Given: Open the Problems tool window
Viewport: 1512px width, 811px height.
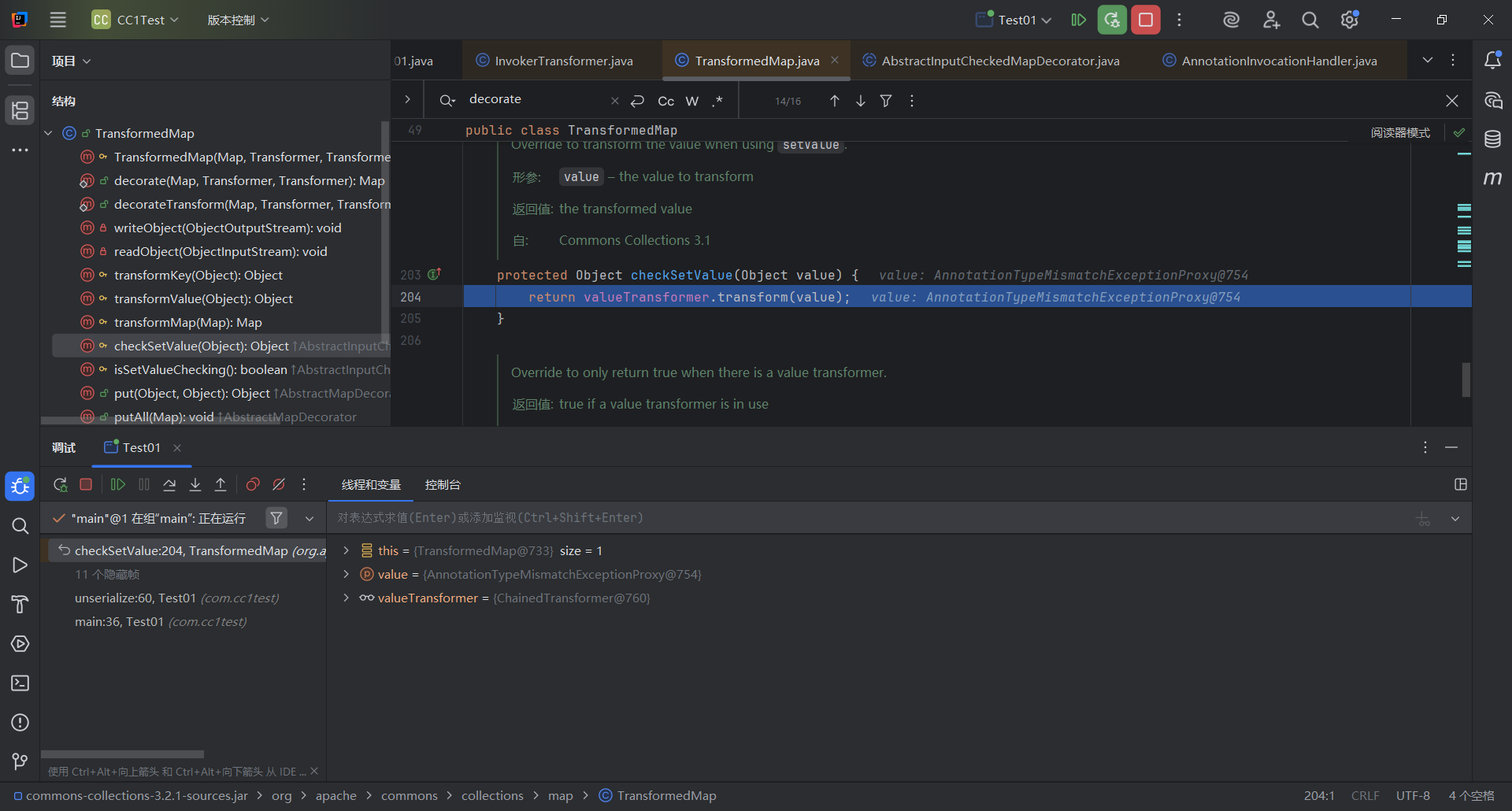Looking at the screenshot, I should 20,723.
